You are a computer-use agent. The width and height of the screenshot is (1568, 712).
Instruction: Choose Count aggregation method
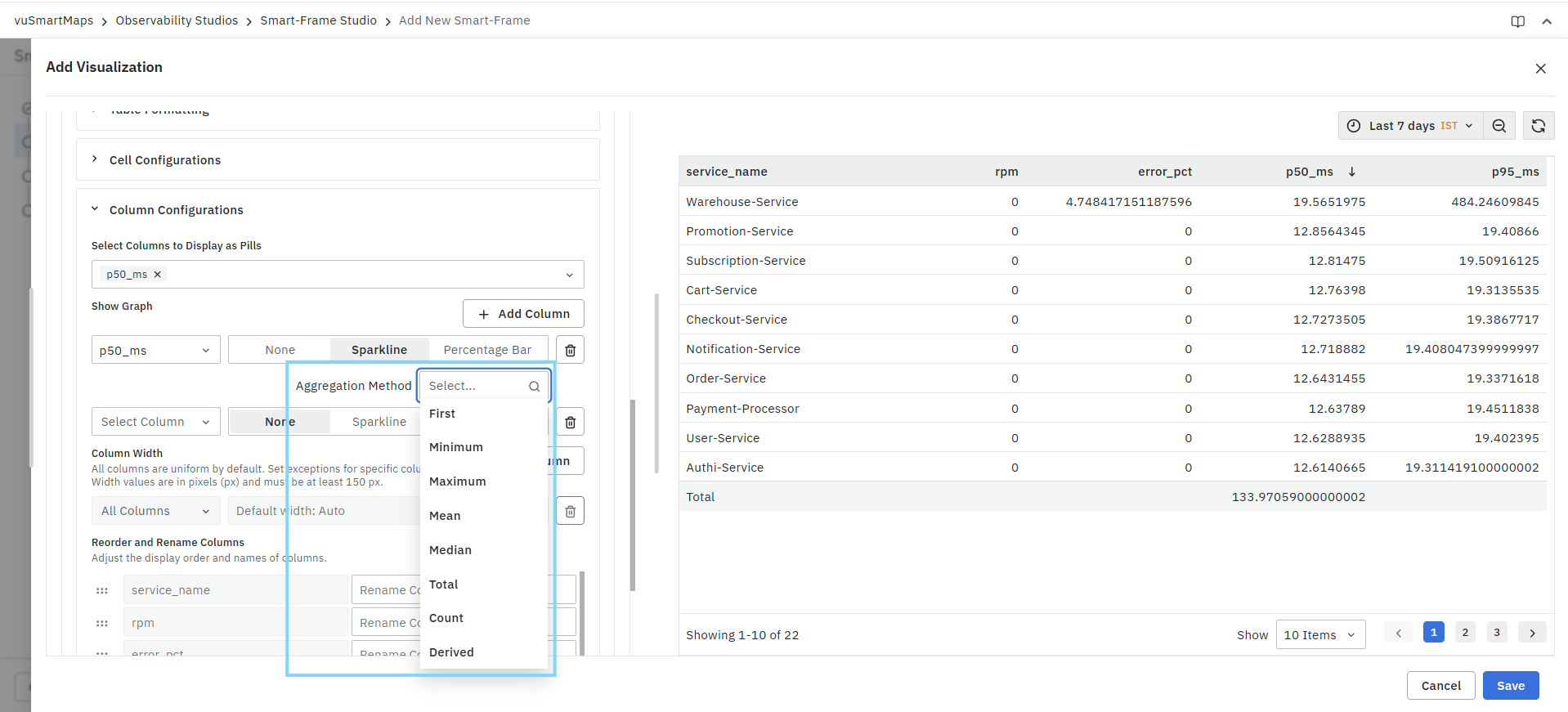pyautogui.click(x=484, y=618)
